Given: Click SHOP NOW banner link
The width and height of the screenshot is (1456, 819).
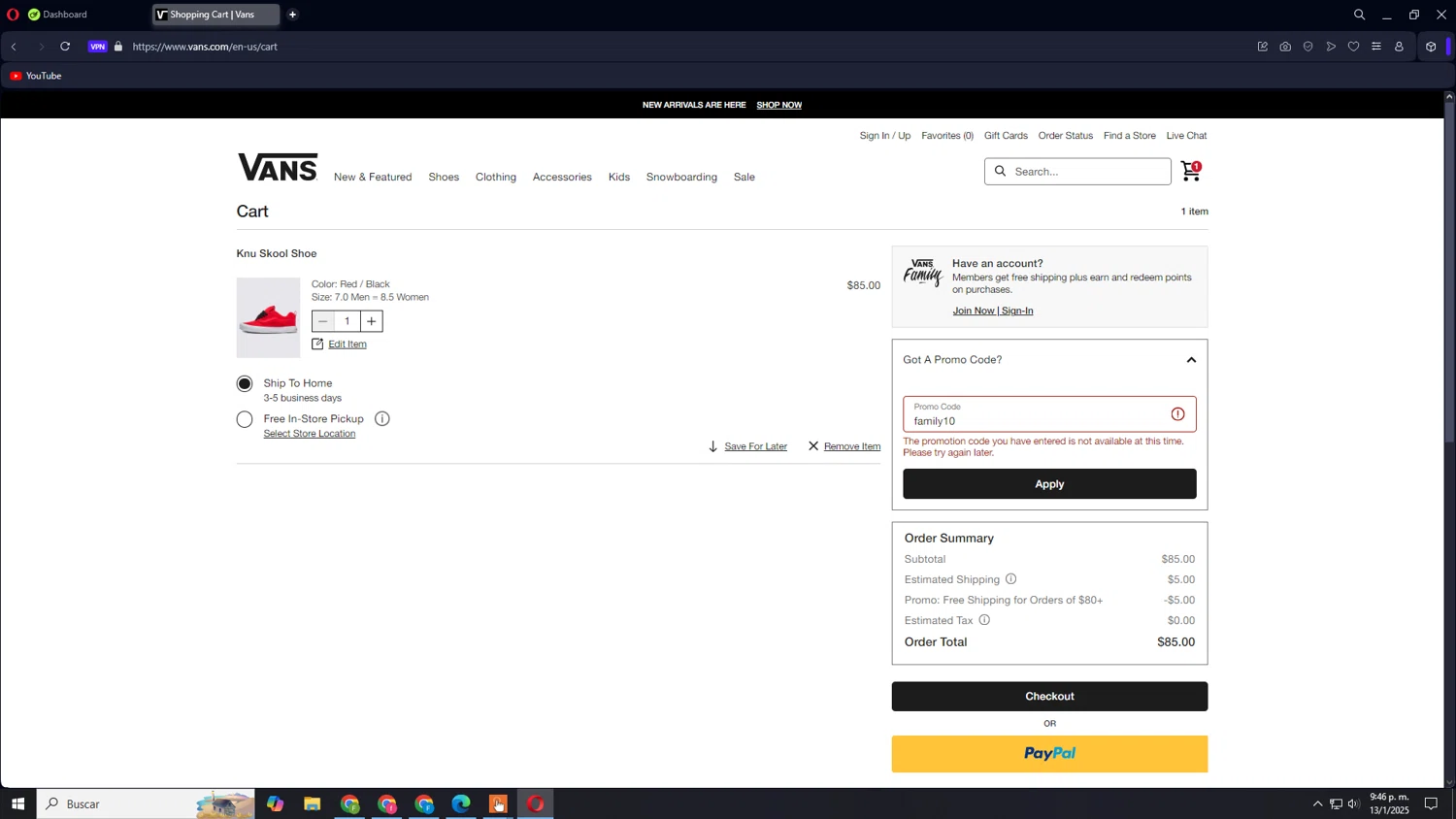Looking at the screenshot, I should point(779,105).
